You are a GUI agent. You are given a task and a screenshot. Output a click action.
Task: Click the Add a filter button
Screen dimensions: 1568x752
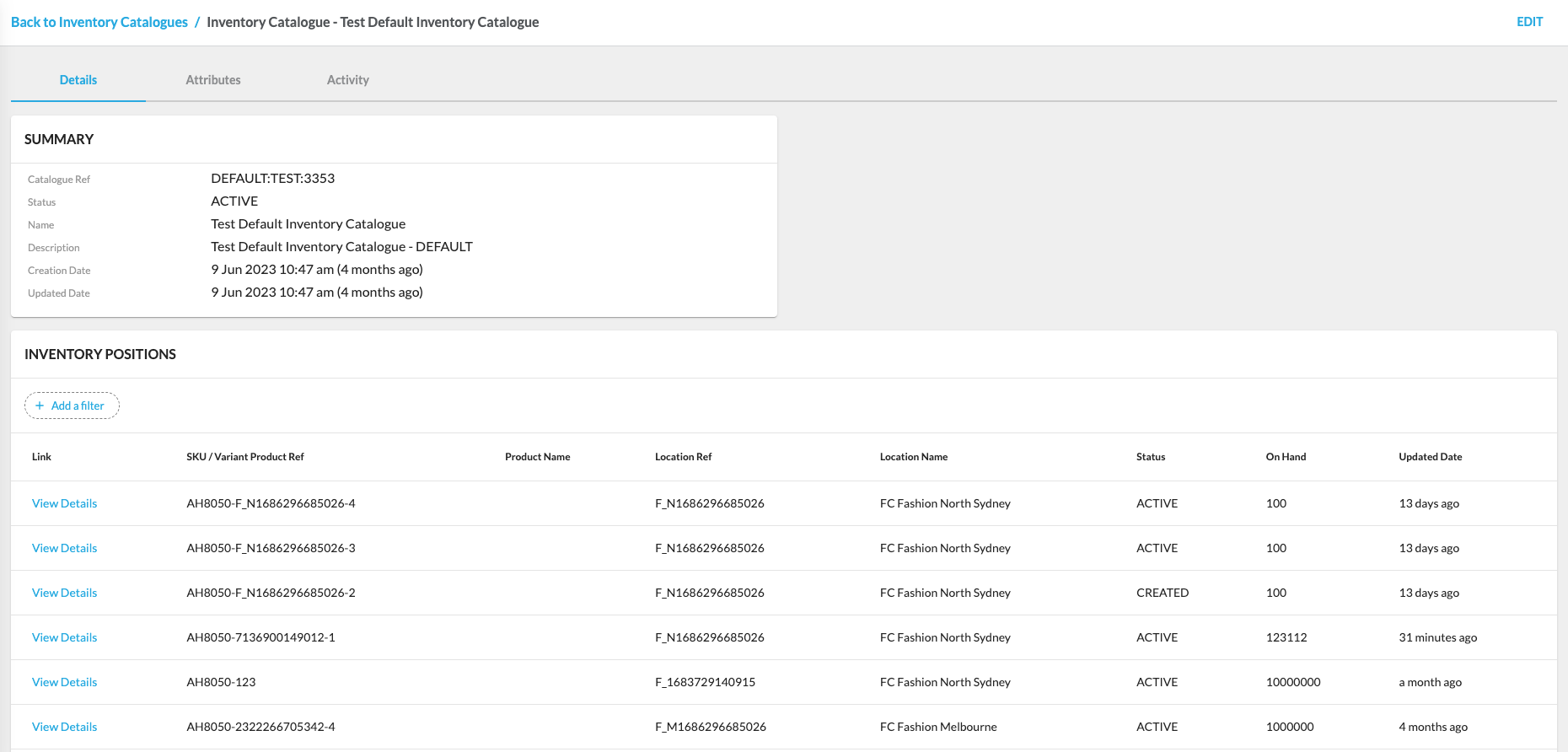[72, 406]
